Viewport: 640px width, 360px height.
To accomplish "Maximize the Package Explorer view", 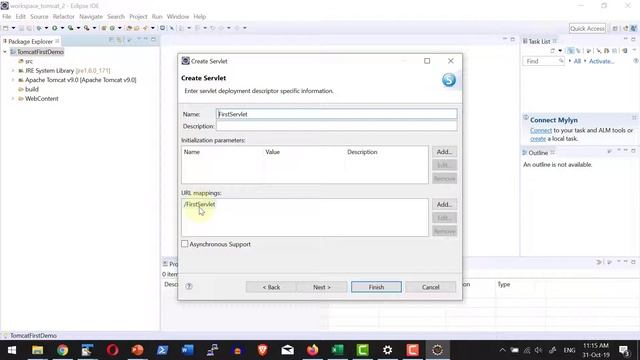I will pos(153,39).
